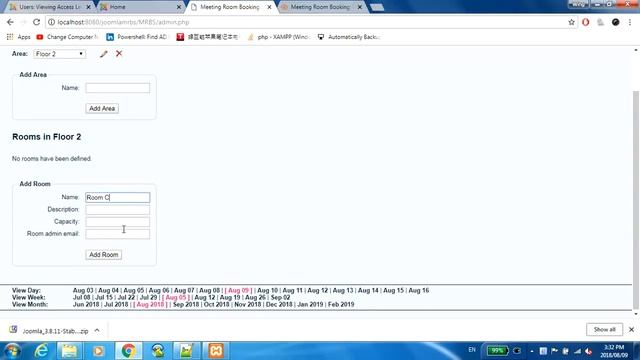Open the Change Computer Name bookmark
This screenshot has width=640, height=360.
[67, 37]
